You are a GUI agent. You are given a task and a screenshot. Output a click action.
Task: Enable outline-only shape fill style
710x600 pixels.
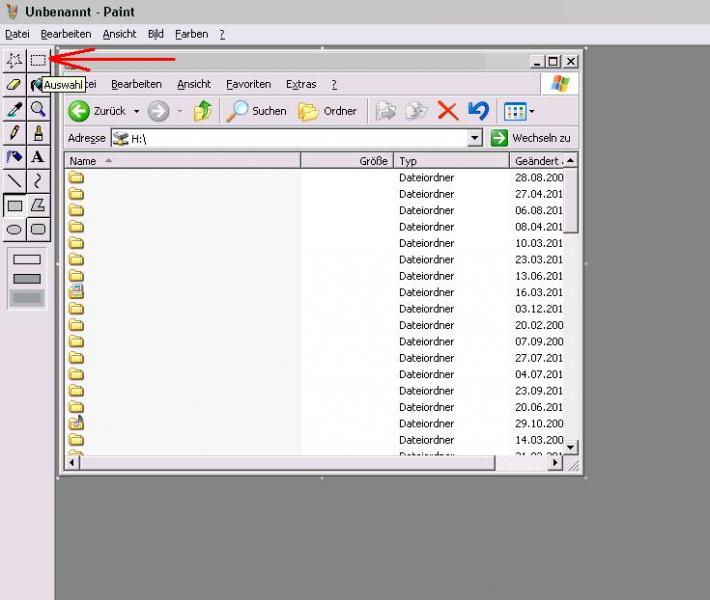click(x=27, y=260)
